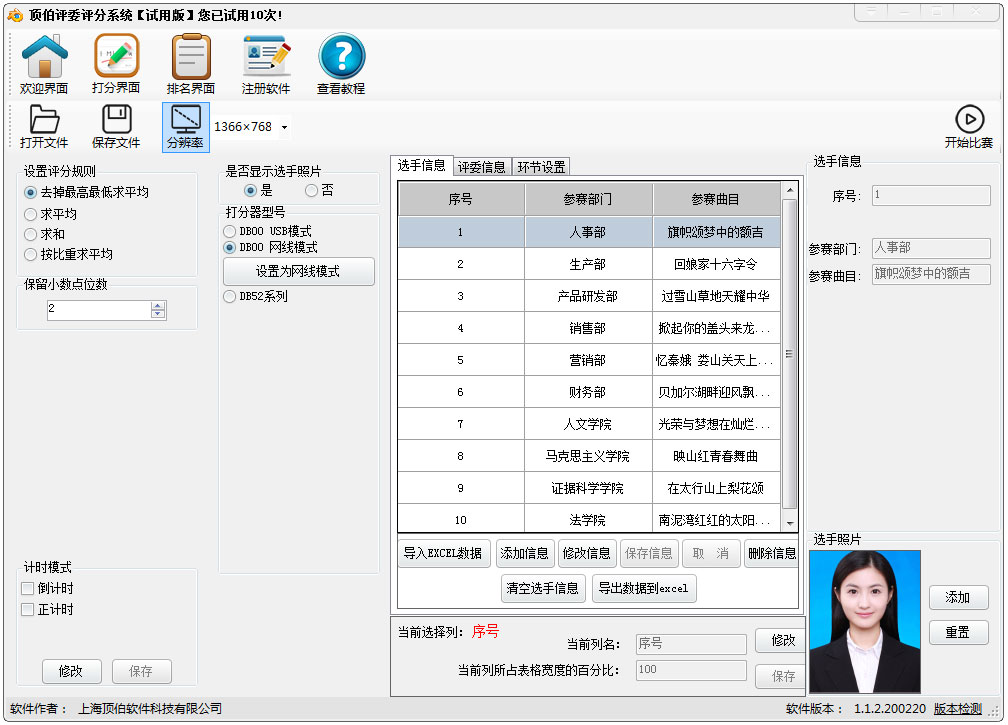Click the 当前列名 input field
This screenshot has height=725, width=1008.
tap(691, 643)
